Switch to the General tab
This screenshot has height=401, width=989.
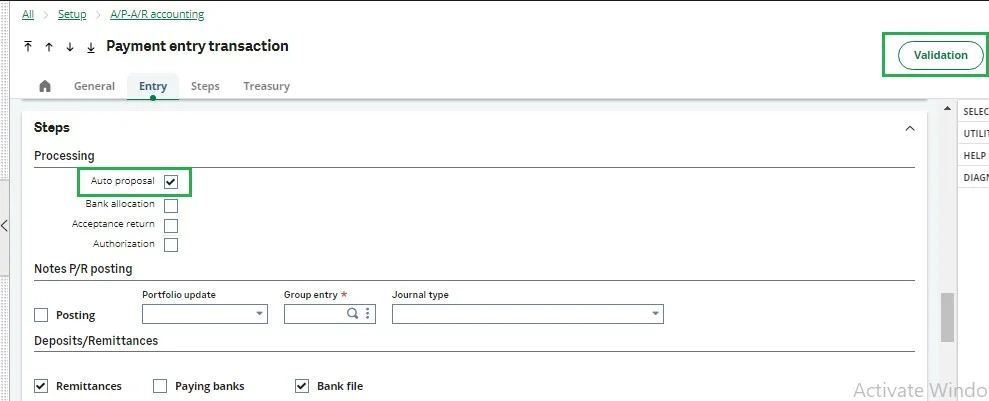point(94,86)
